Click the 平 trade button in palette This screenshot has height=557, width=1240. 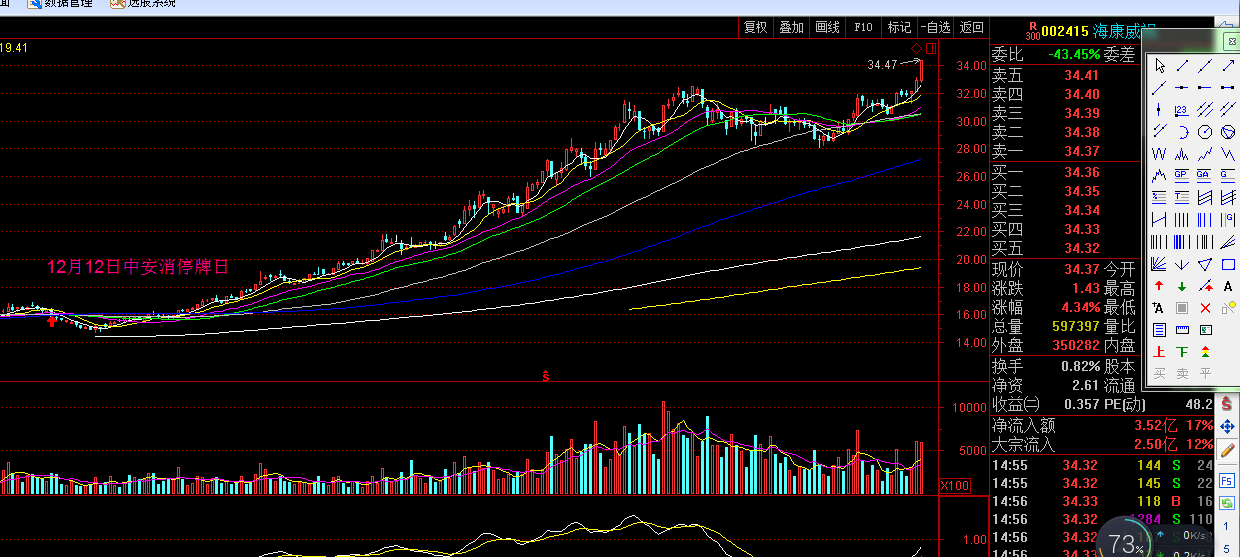coord(1205,373)
